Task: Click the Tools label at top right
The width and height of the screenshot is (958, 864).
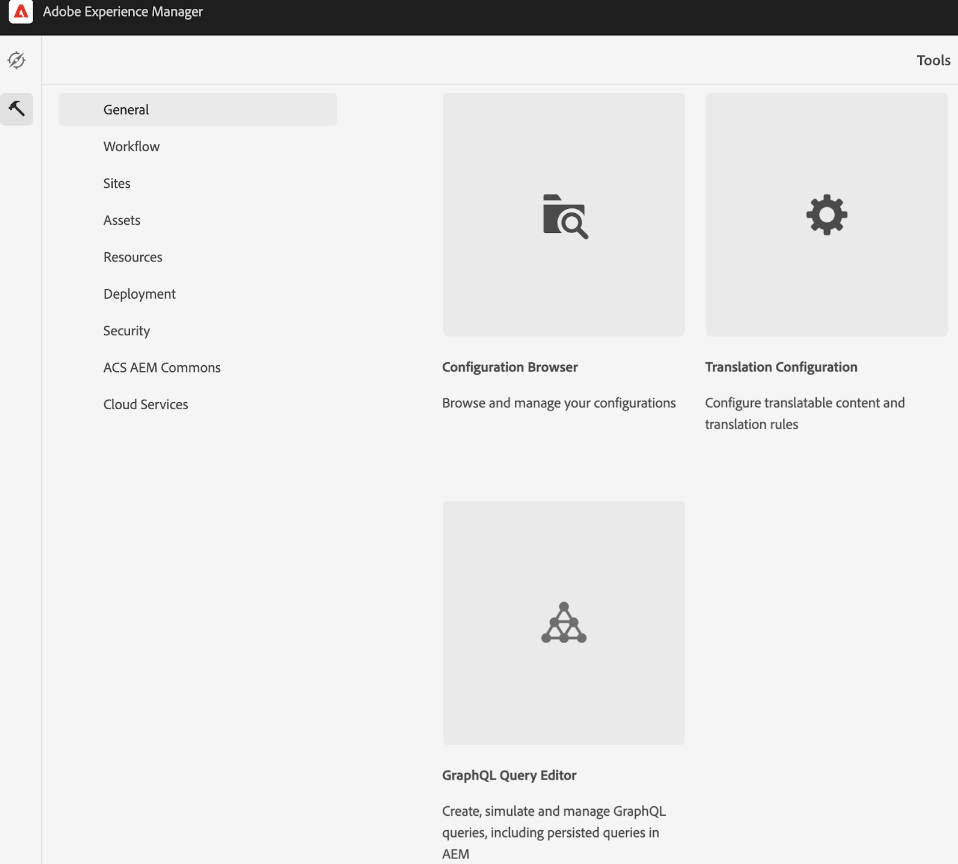Action: (x=933, y=60)
